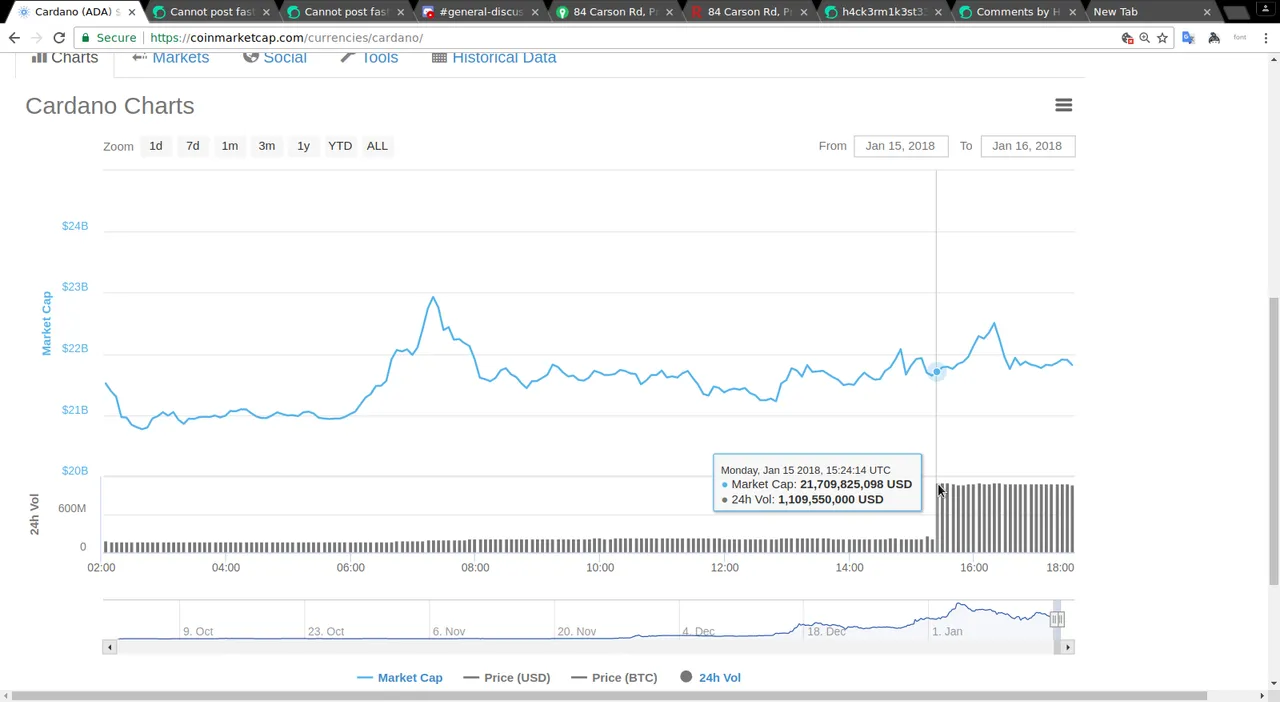Viewport: 1280px width, 702px height.
Task: Click the zoom magnifier icon in address bar
Action: tap(1144, 38)
